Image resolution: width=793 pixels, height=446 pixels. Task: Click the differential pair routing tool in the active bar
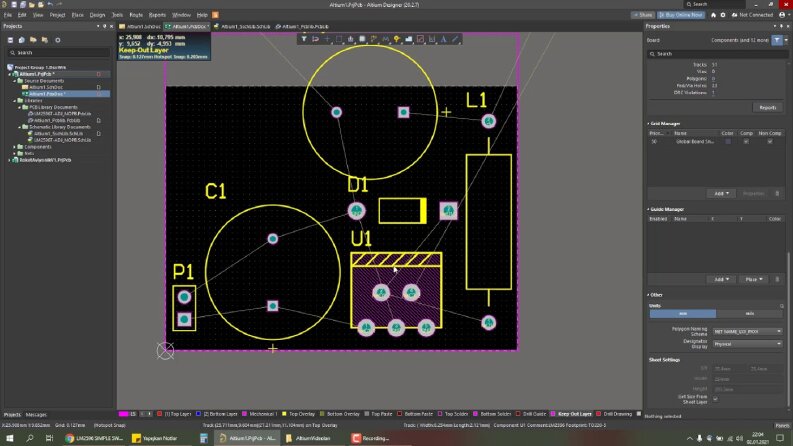tap(385, 39)
